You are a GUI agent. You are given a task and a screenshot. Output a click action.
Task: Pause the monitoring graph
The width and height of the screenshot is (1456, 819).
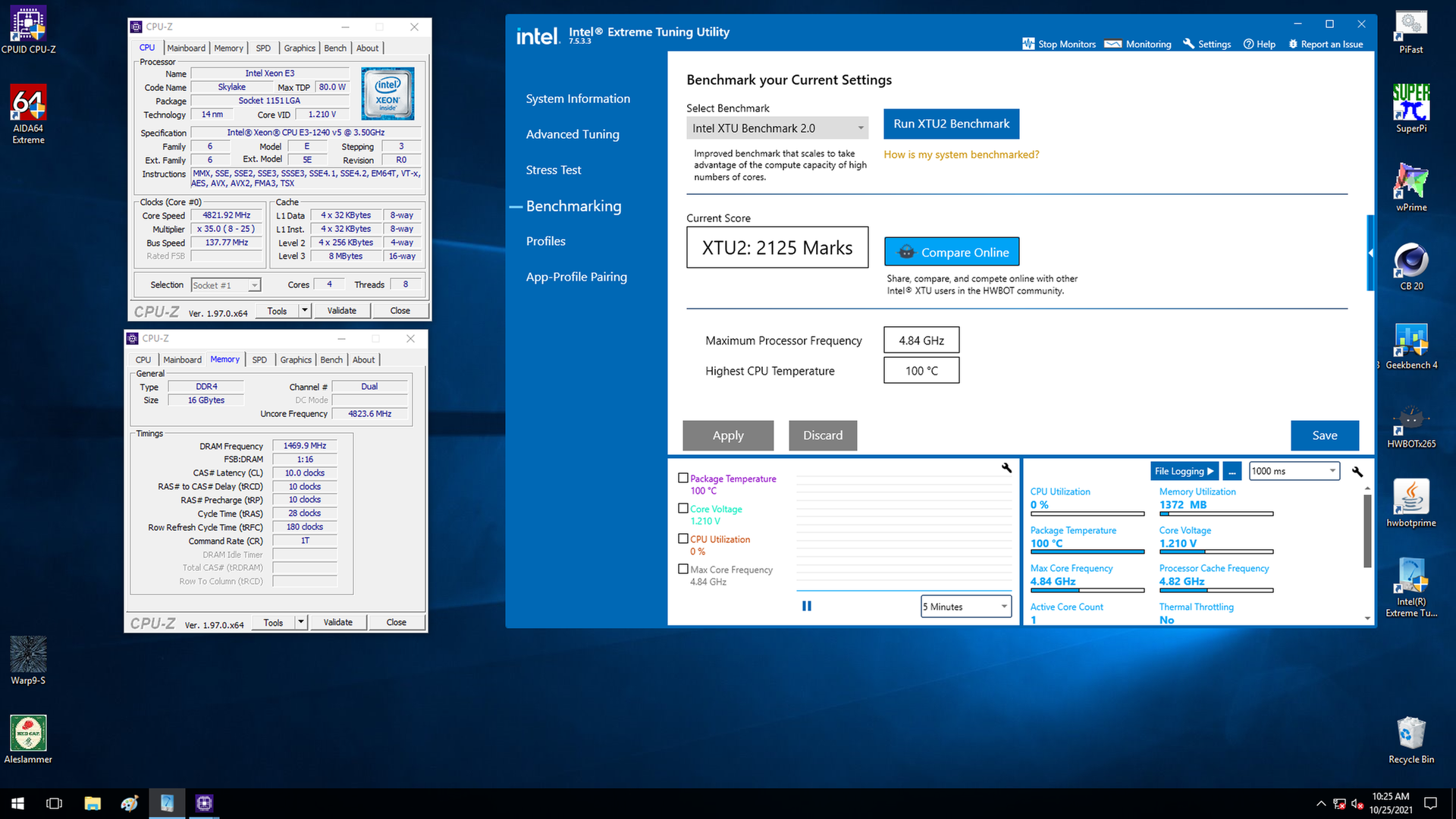(807, 606)
